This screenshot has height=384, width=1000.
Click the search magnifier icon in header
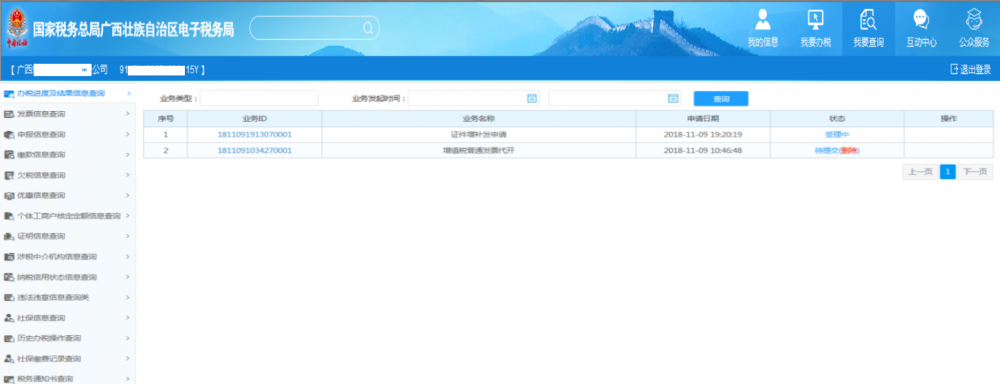coord(368,28)
